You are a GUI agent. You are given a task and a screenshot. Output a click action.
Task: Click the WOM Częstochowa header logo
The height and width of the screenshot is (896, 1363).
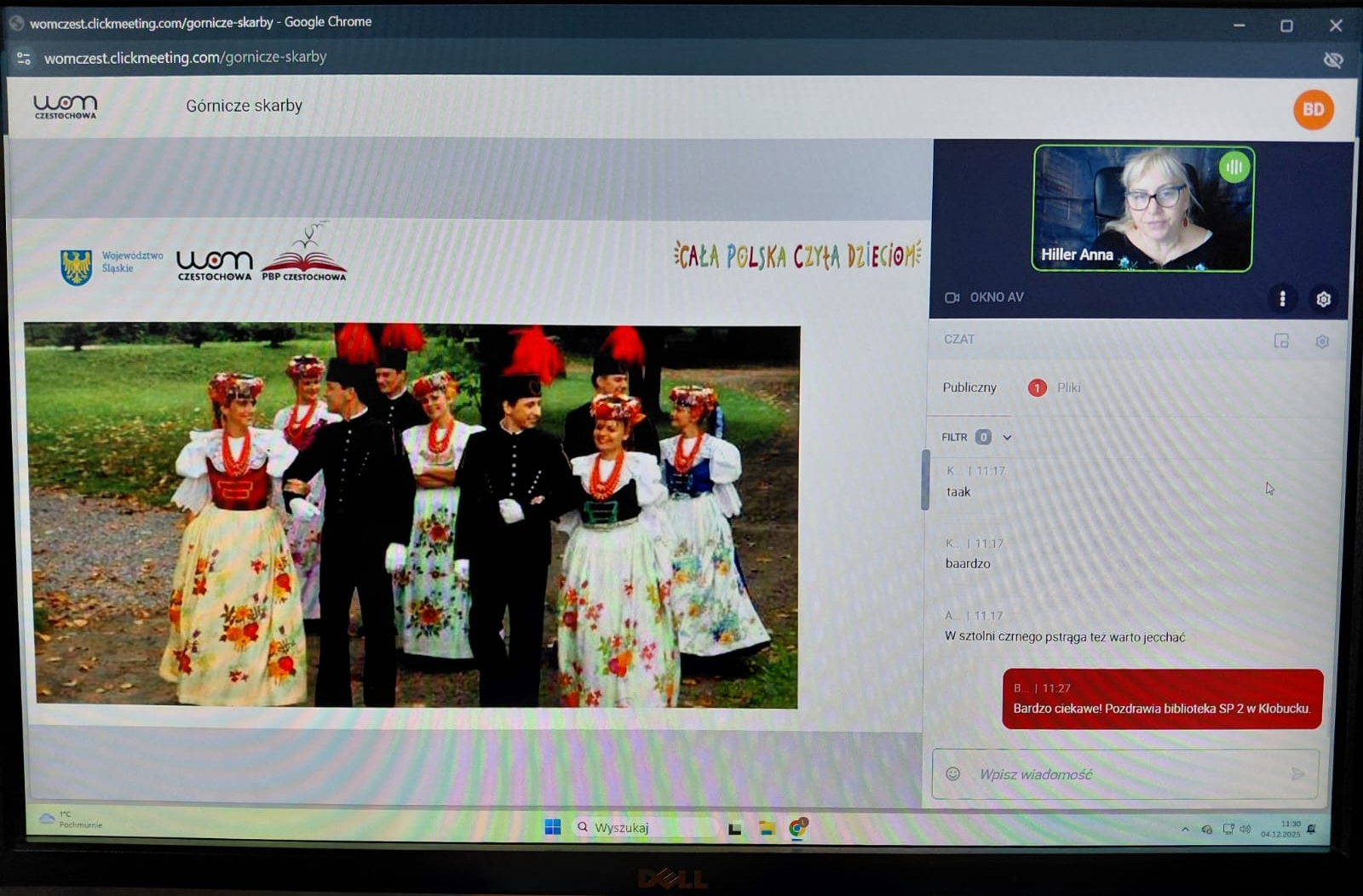pos(66,106)
